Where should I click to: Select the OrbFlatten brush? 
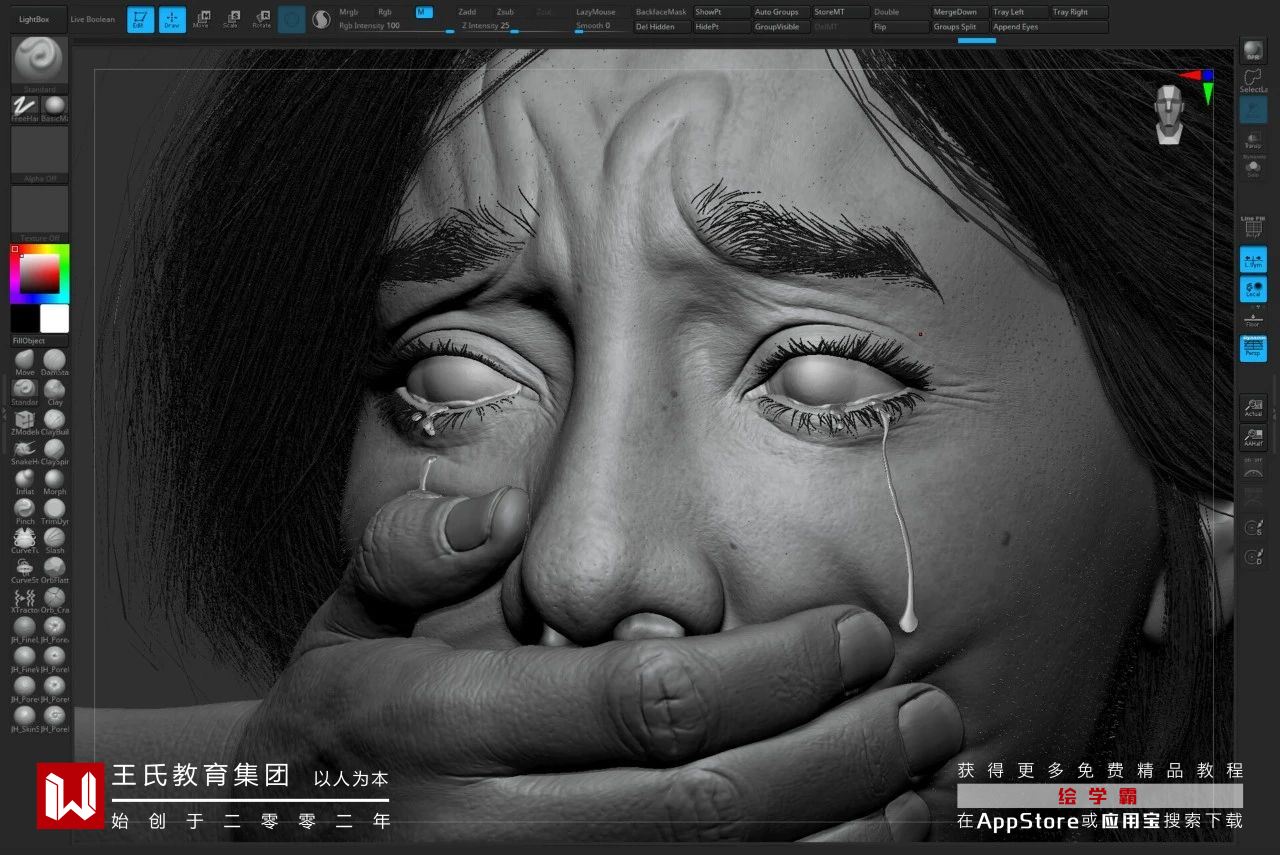(54, 570)
